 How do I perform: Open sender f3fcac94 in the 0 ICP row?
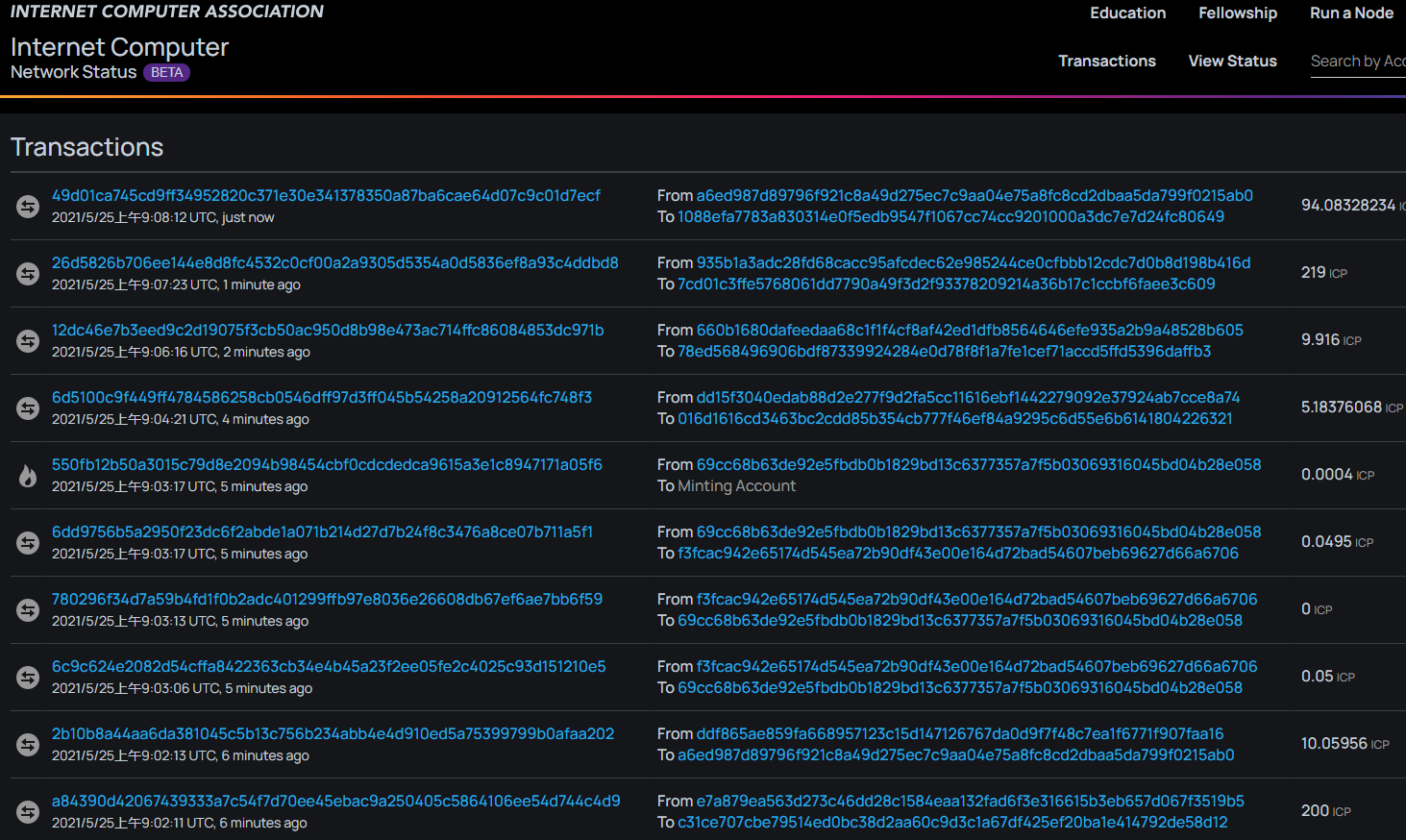coord(976,599)
